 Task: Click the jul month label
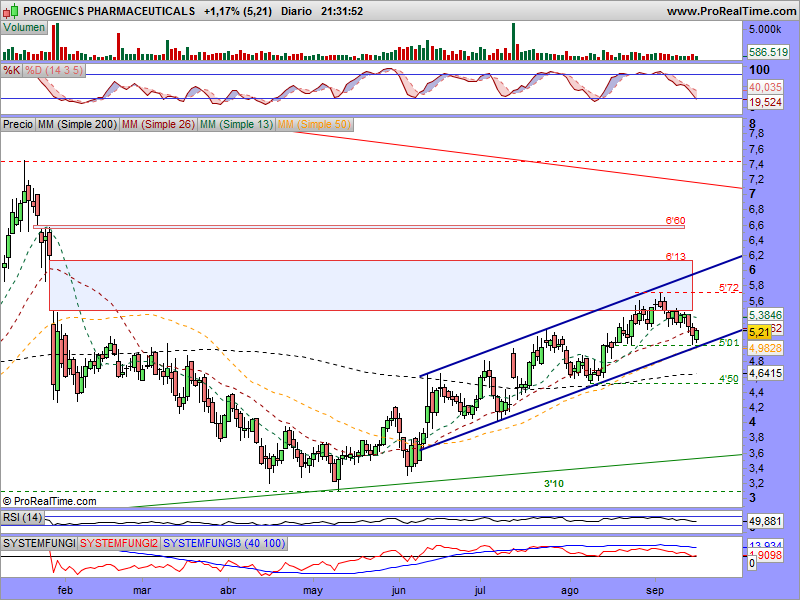[480, 590]
